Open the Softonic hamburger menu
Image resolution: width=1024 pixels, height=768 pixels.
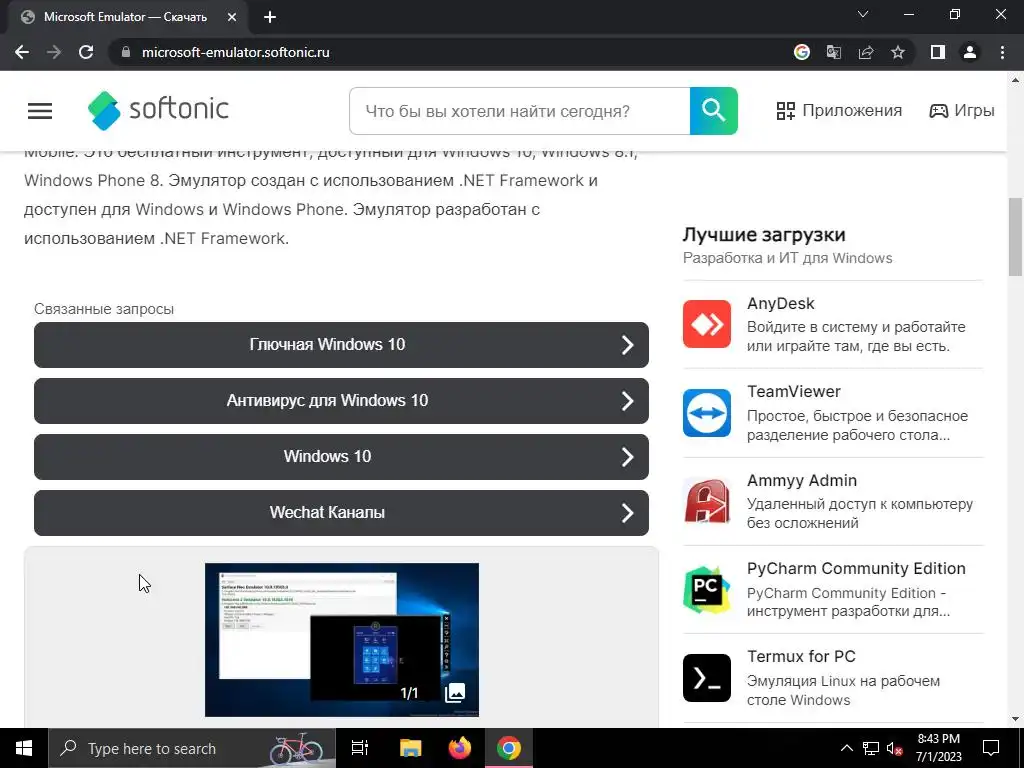[x=40, y=111]
